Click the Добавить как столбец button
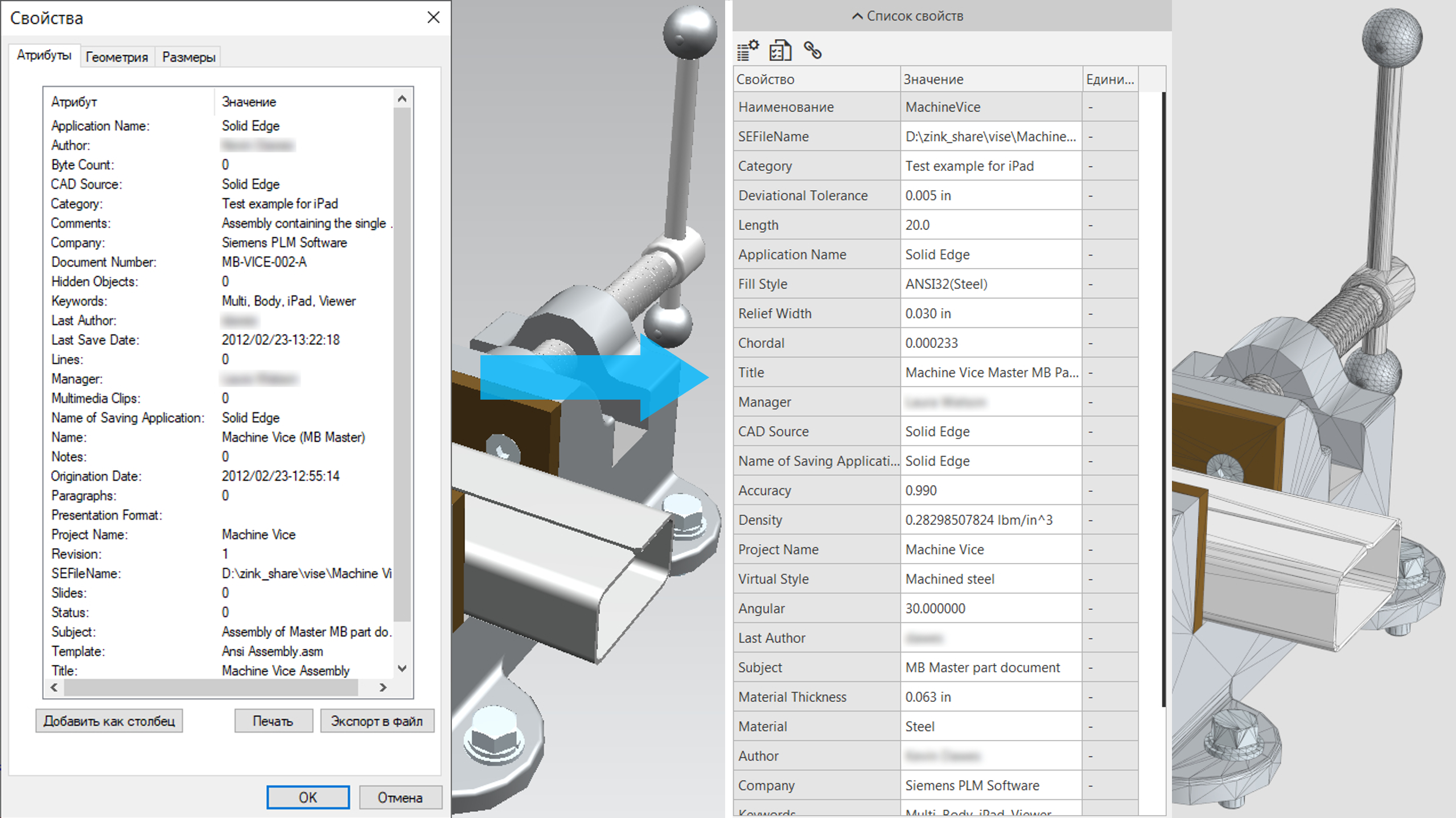The height and width of the screenshot is (818, 1456). pyautogui.click(x=109, y=721)
